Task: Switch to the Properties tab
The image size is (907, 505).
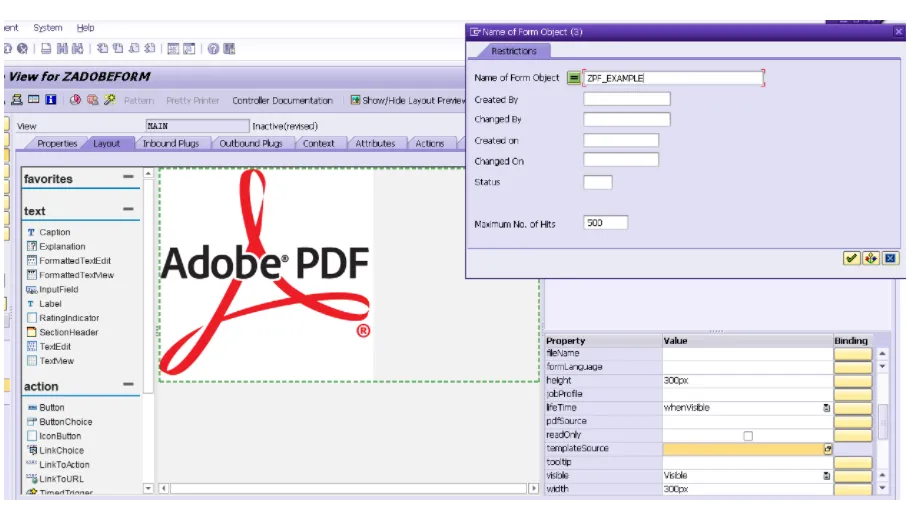Action: point(57,143)
